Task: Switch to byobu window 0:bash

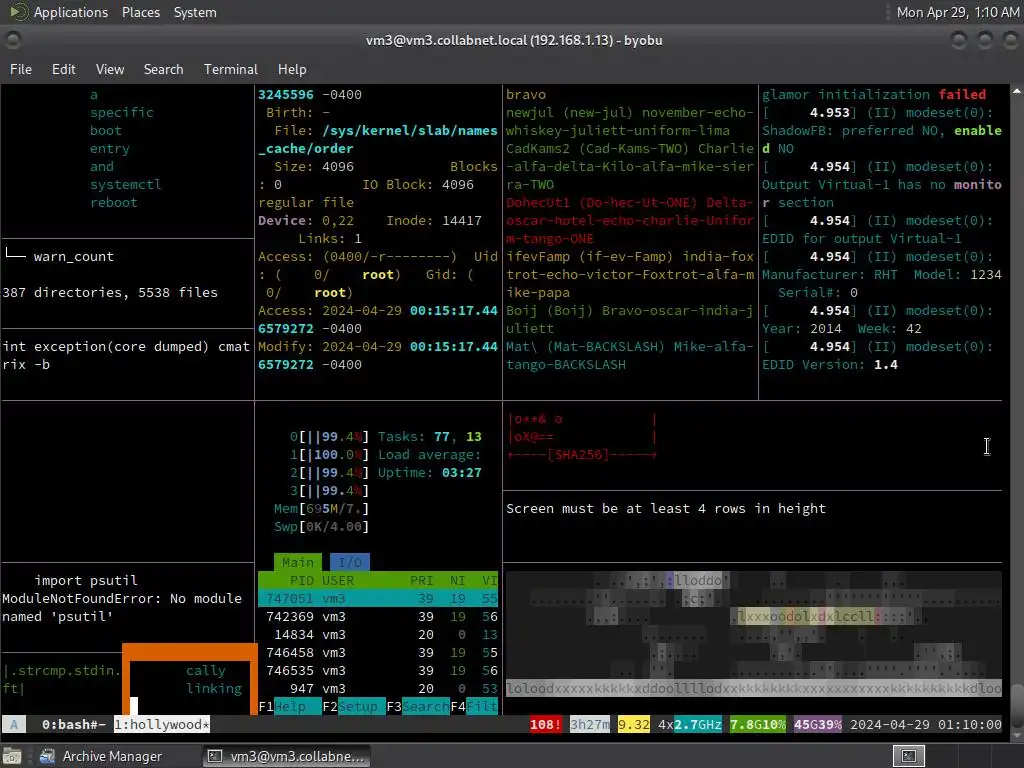Action: (x=73, y=724)
